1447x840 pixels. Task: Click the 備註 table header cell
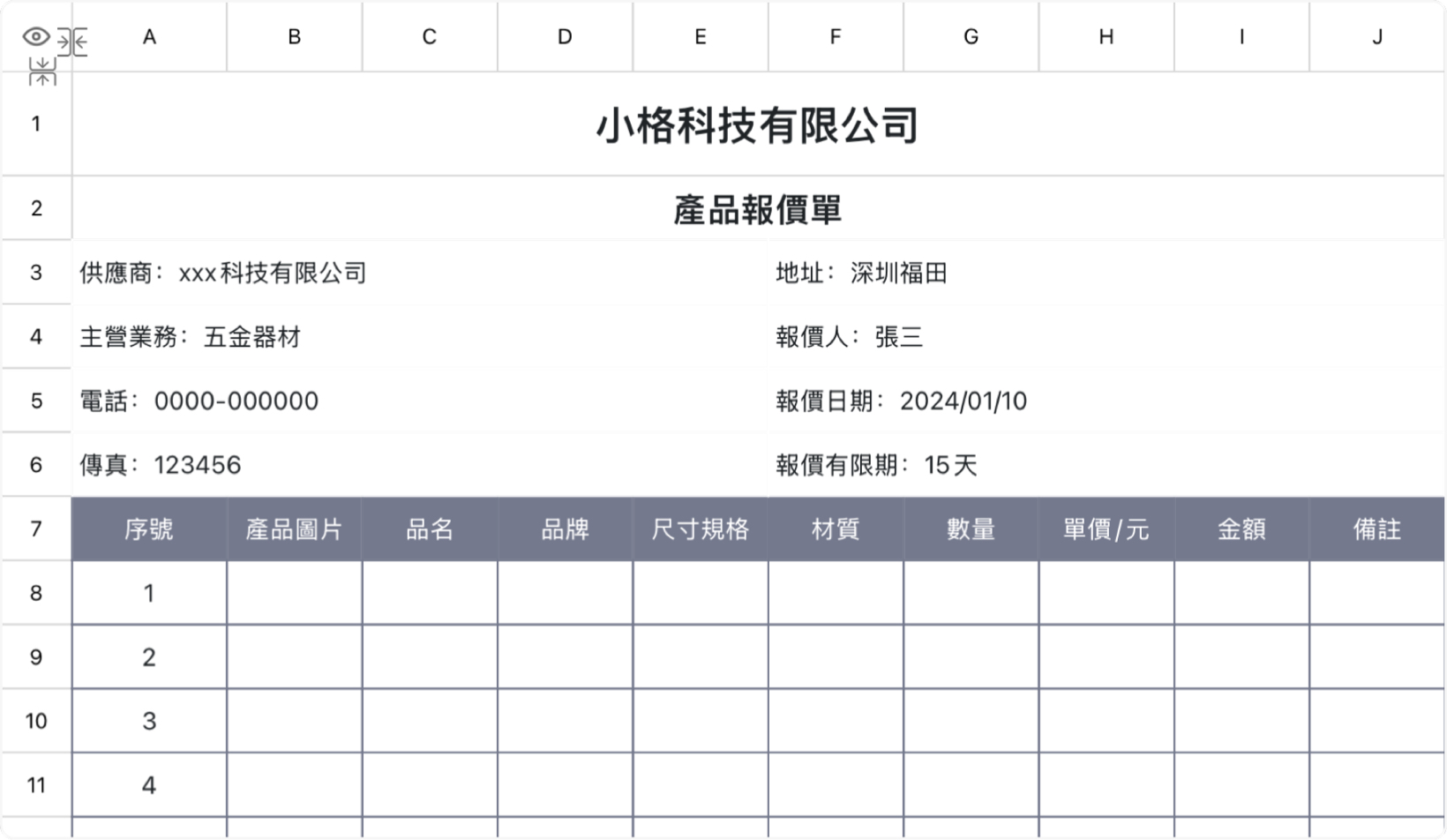coord(1377,529)
